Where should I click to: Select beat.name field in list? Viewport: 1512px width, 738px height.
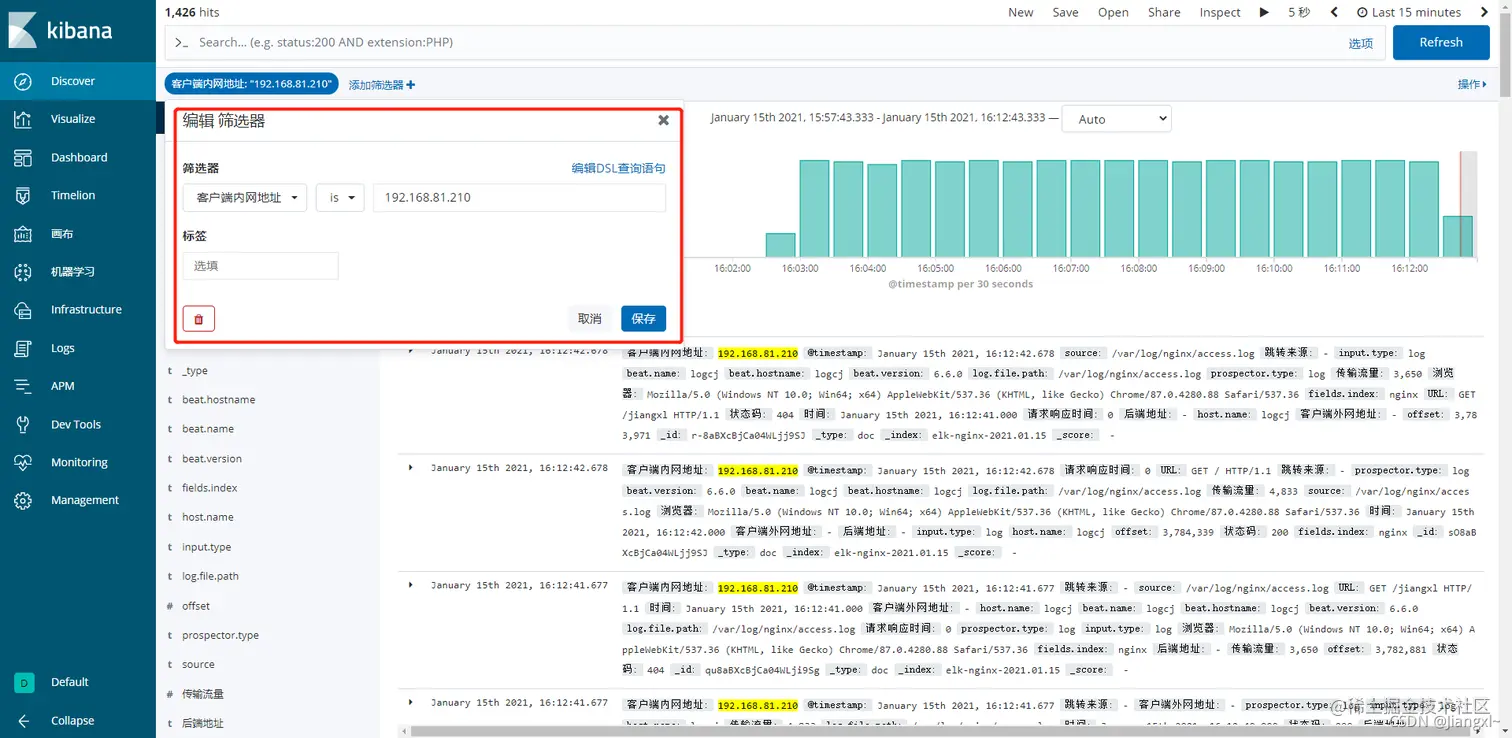(208, 429)
